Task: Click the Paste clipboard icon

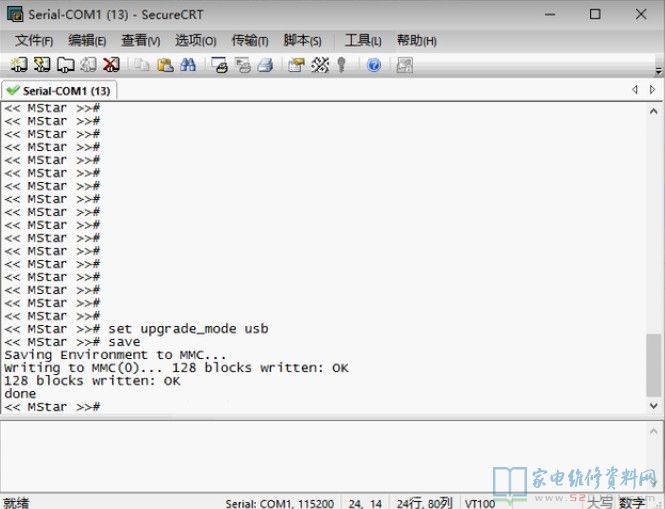Action: pos(165,65)
